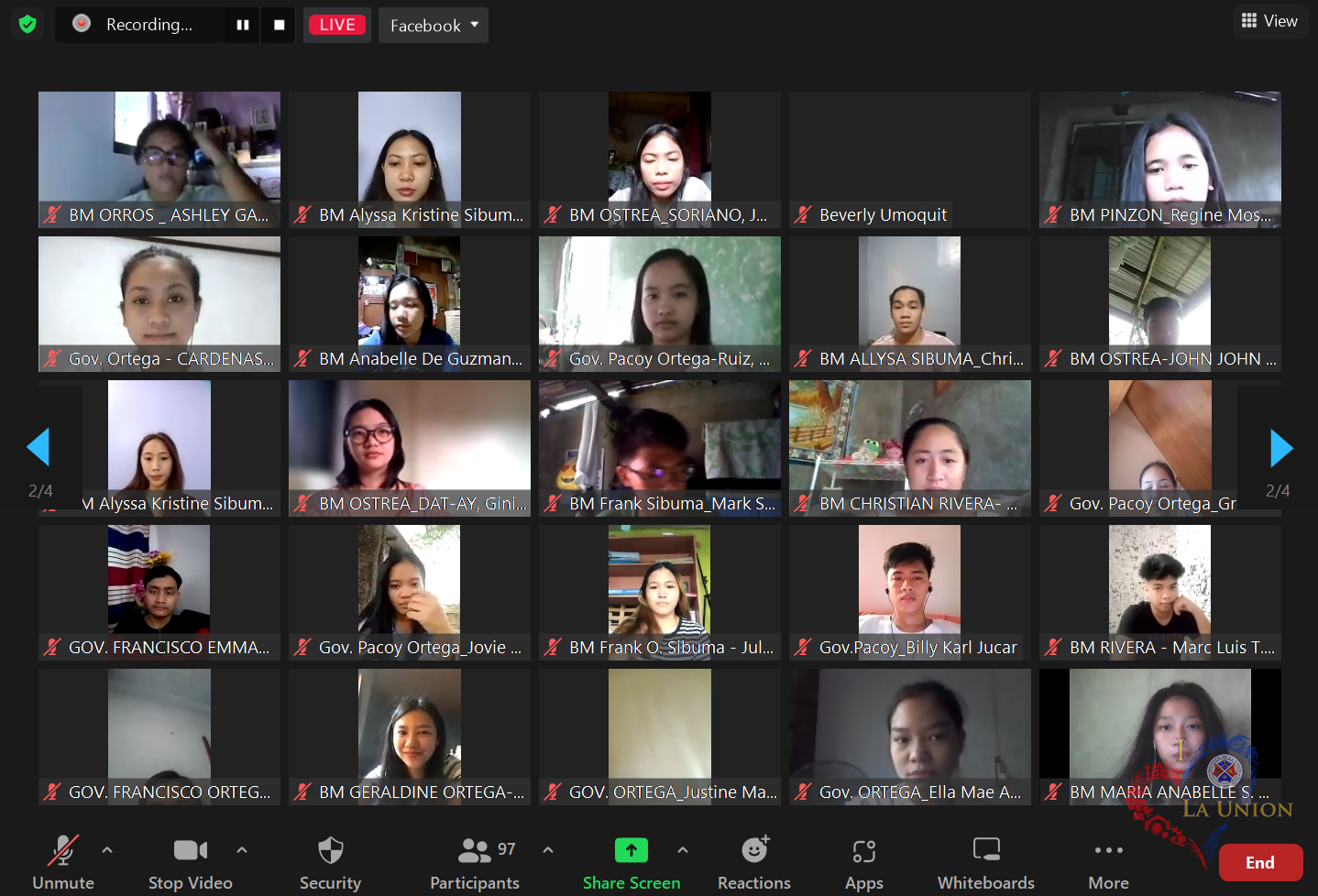Select BM ORROS _ ASHLEY GA... video tile
This screenshot has height=896, width=1318.
coord(159,159)
